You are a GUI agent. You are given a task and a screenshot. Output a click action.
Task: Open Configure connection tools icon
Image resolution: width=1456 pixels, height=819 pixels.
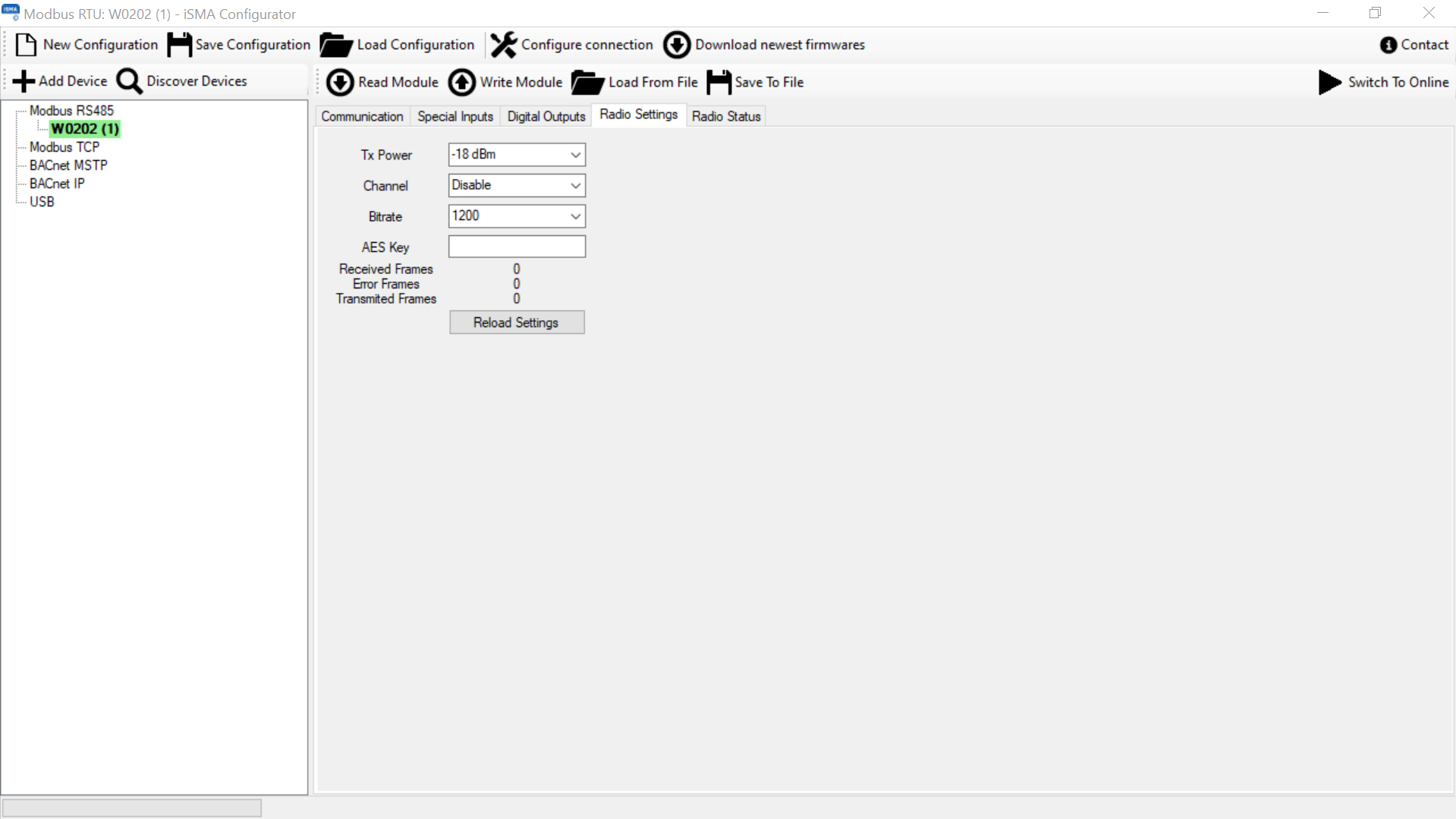tap(503, 45)
